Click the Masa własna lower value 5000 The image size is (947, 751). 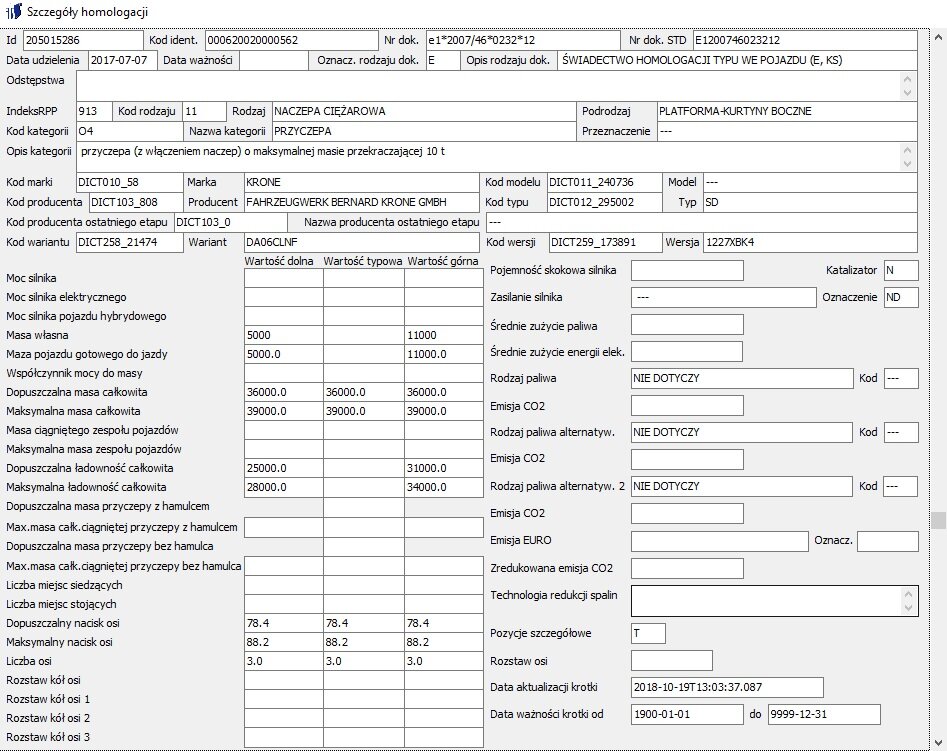coord(284,335)
